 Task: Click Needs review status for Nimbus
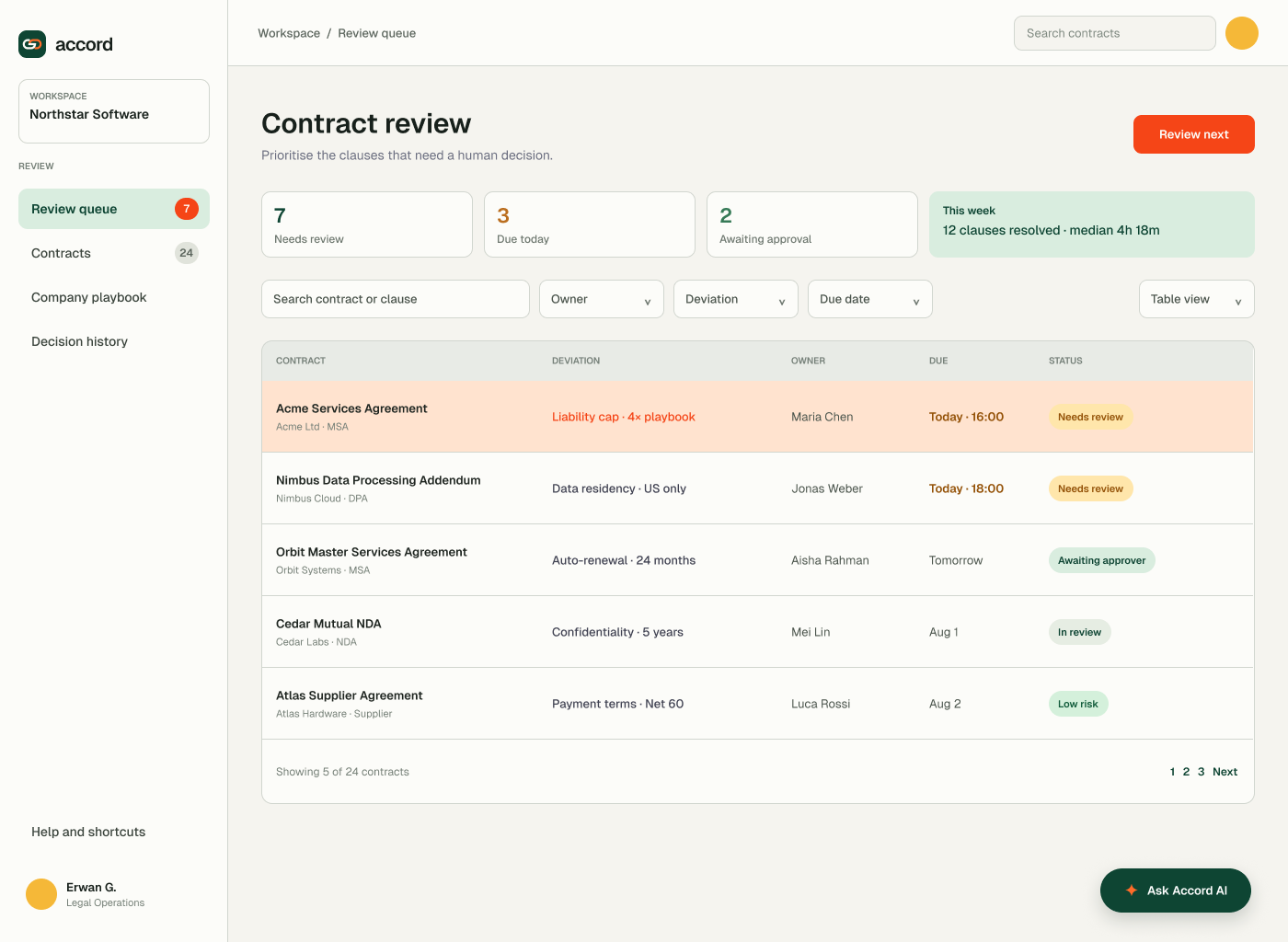click(x=1090, y=488)
